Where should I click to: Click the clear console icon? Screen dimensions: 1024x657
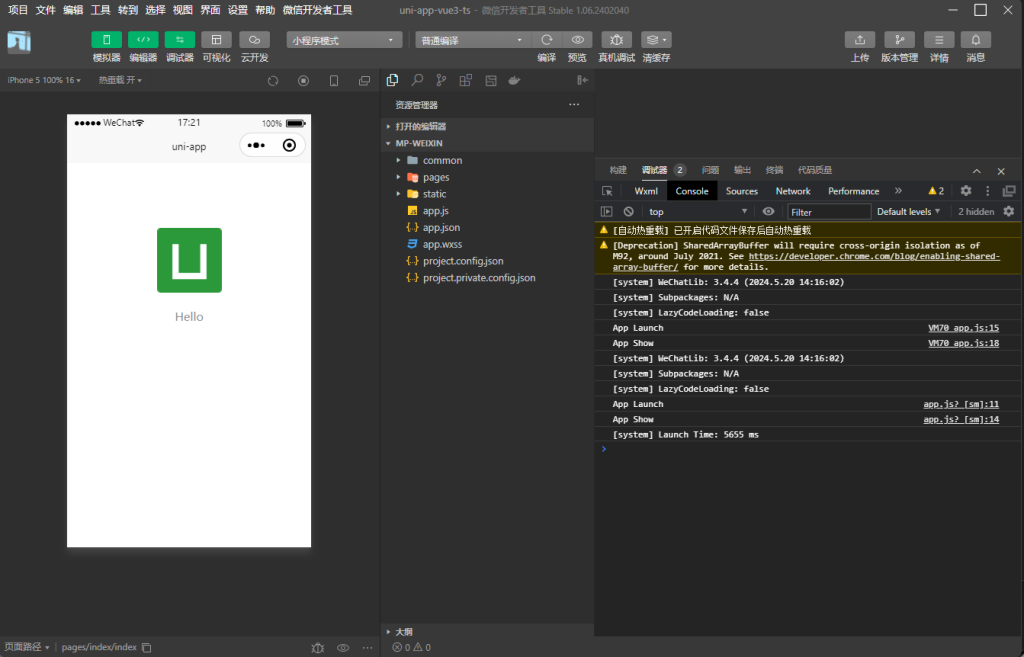629,212
